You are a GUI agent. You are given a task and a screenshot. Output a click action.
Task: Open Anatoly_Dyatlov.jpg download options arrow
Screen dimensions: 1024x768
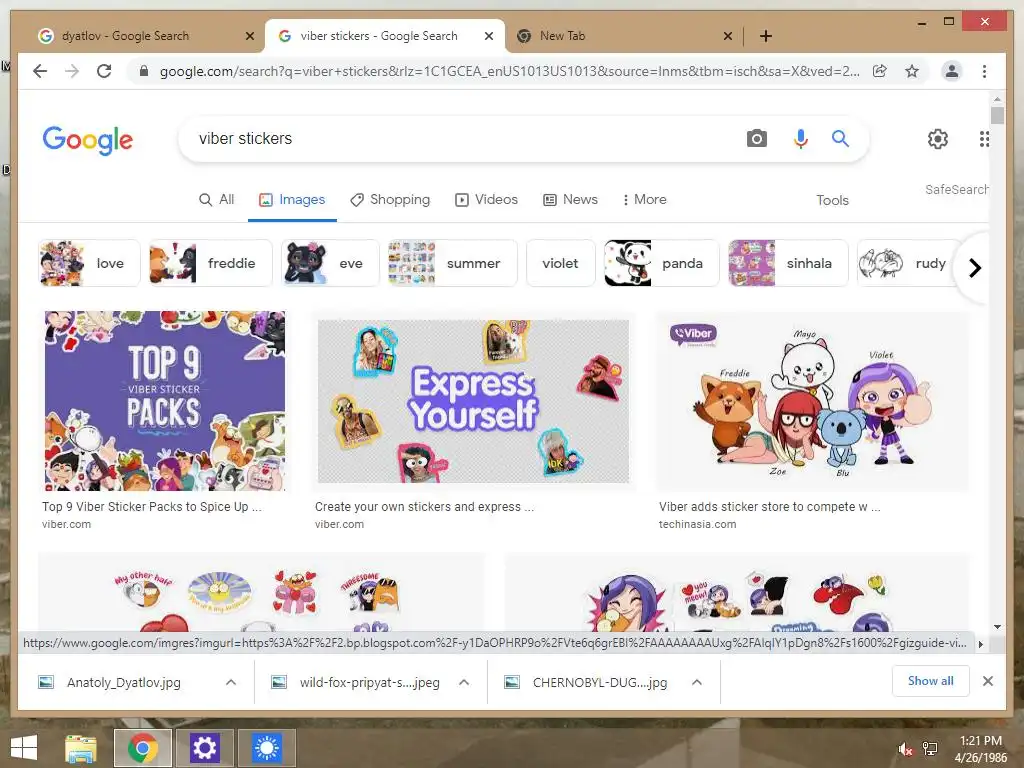coord(231,682)
